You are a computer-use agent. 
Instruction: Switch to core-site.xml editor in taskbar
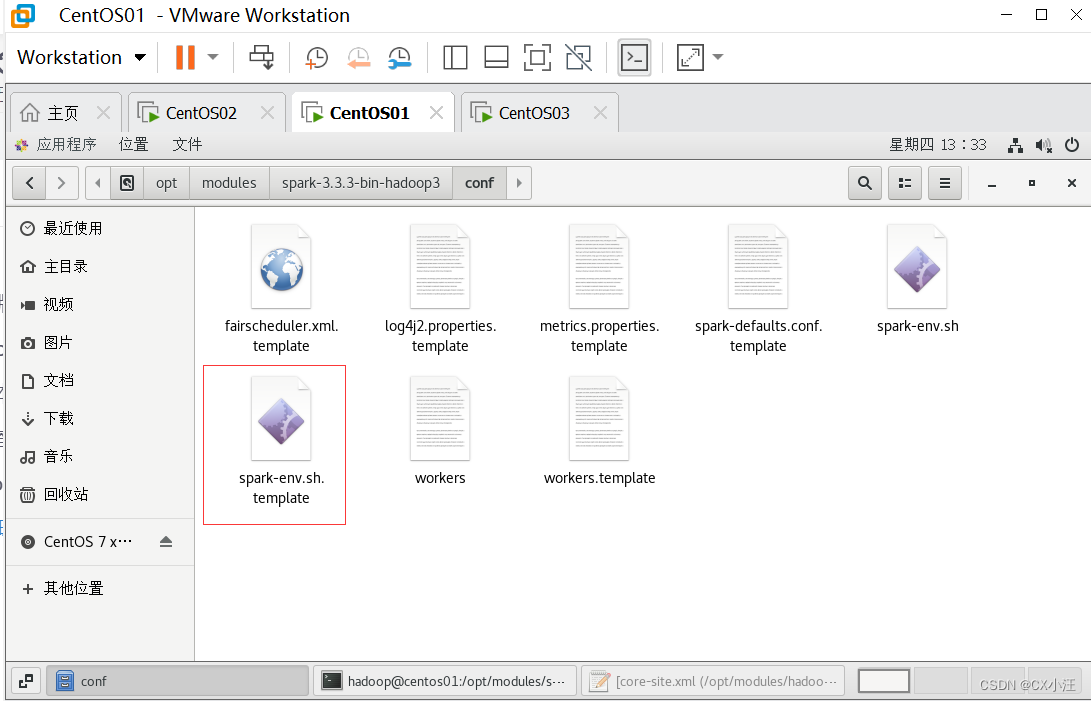[713, 681]
